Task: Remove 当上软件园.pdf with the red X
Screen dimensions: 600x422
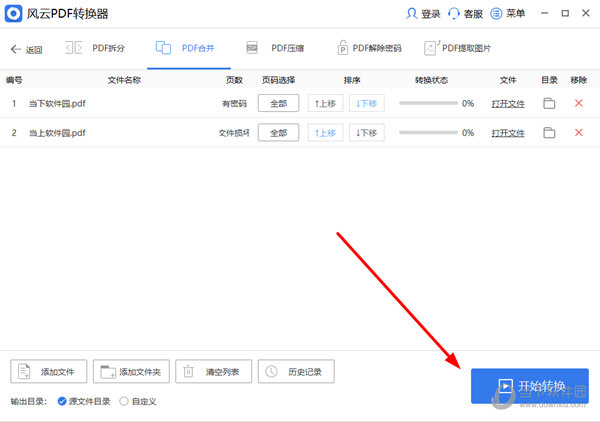Action: click(579, 132)
